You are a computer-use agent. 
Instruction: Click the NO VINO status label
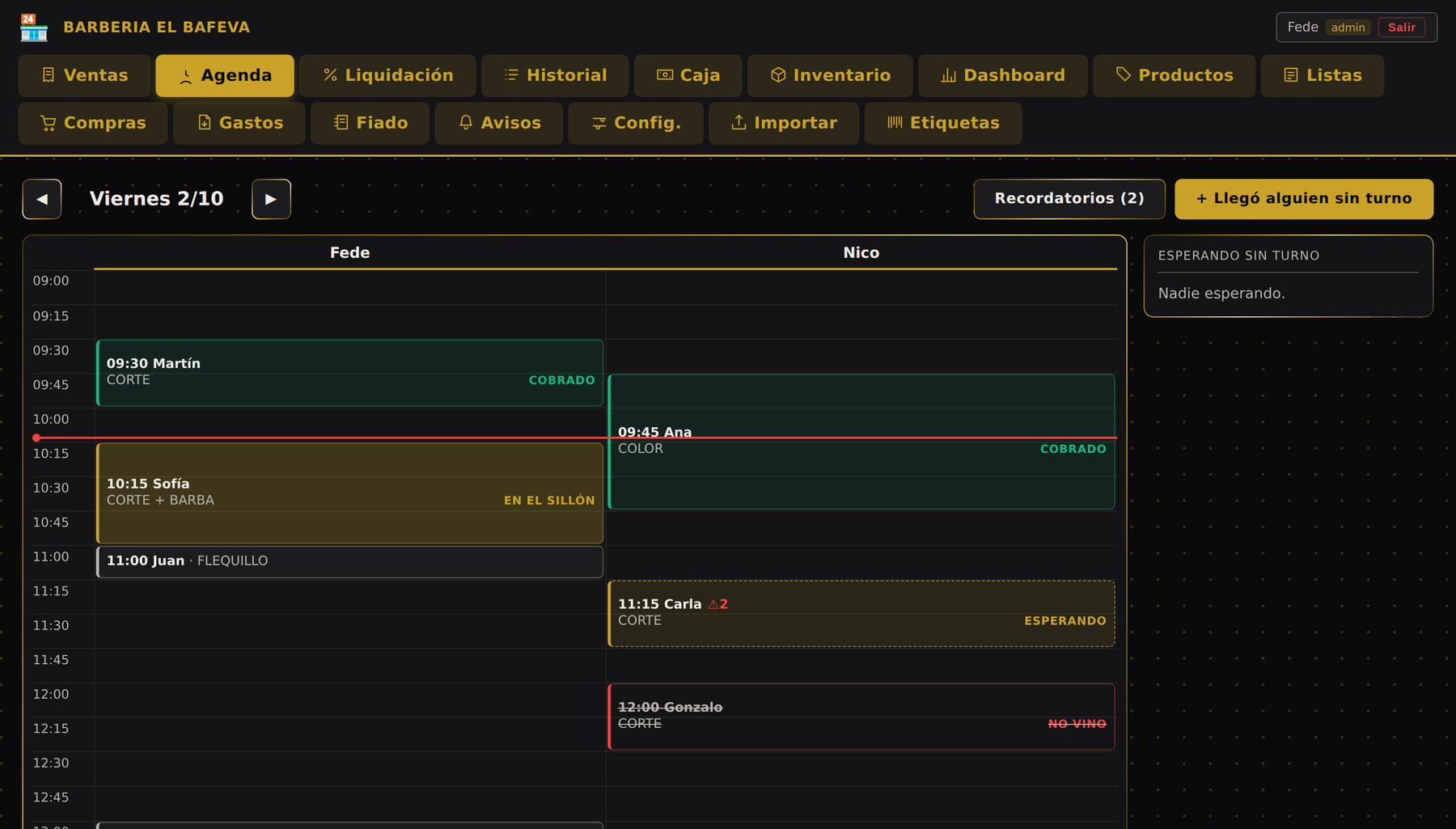point(1077,724)
